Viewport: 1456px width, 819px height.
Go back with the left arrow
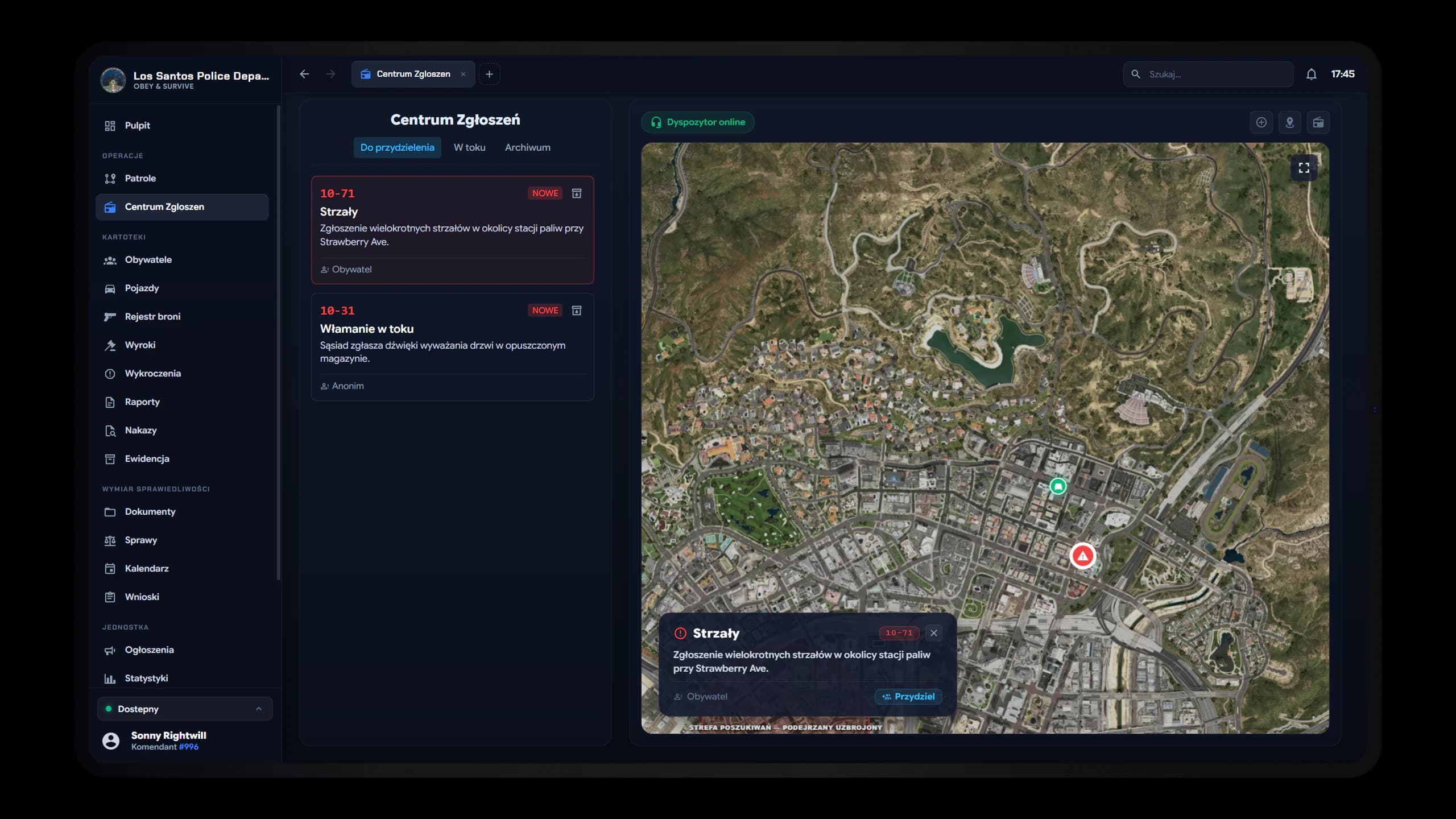coord(304,74)
